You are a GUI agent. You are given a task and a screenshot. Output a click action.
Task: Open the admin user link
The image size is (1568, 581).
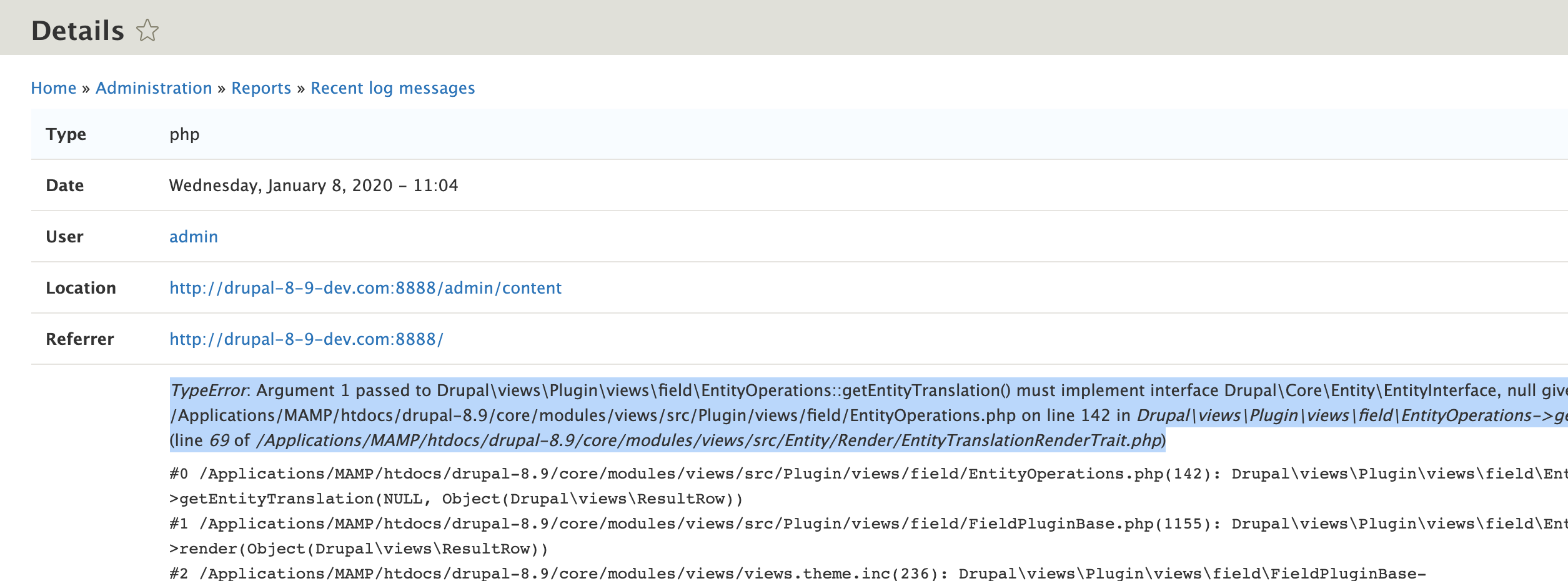[x=194, y=237]
